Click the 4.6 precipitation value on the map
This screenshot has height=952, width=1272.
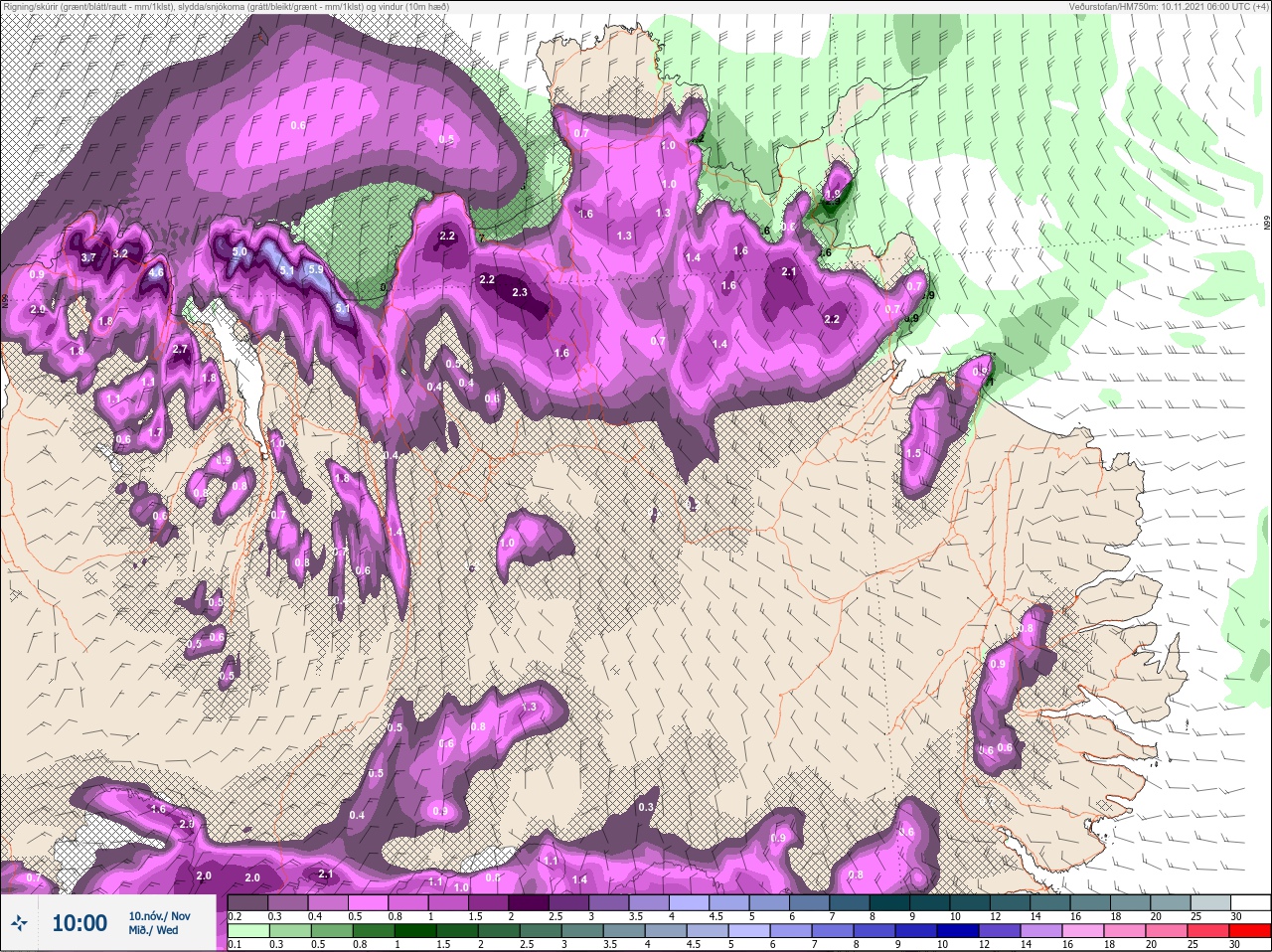click(155, 272)
